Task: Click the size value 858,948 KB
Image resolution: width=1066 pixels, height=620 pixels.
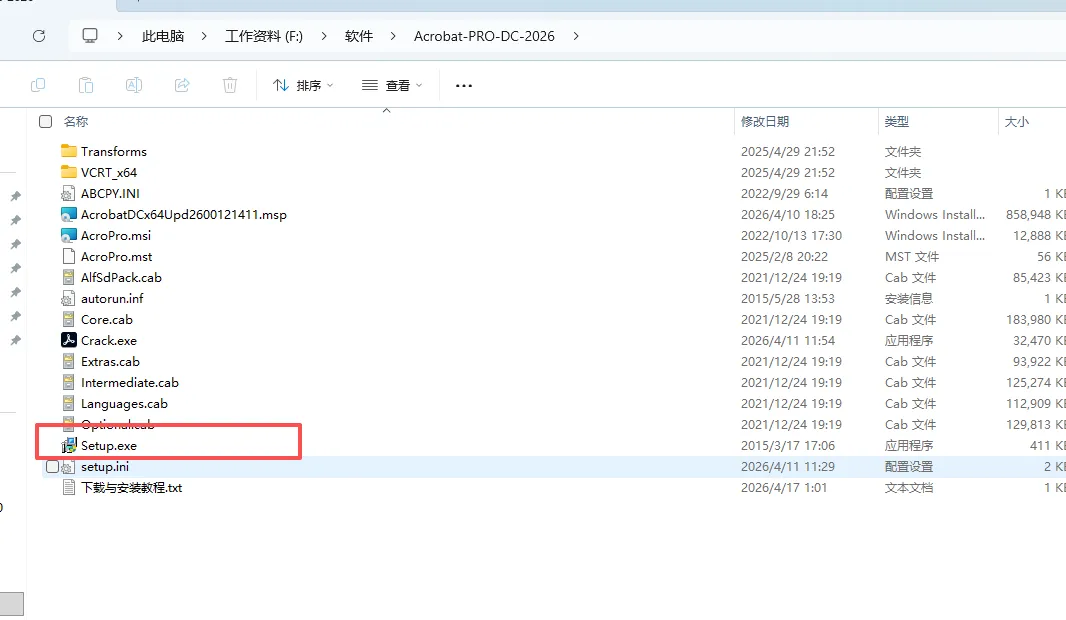Action: (1035, 214)
